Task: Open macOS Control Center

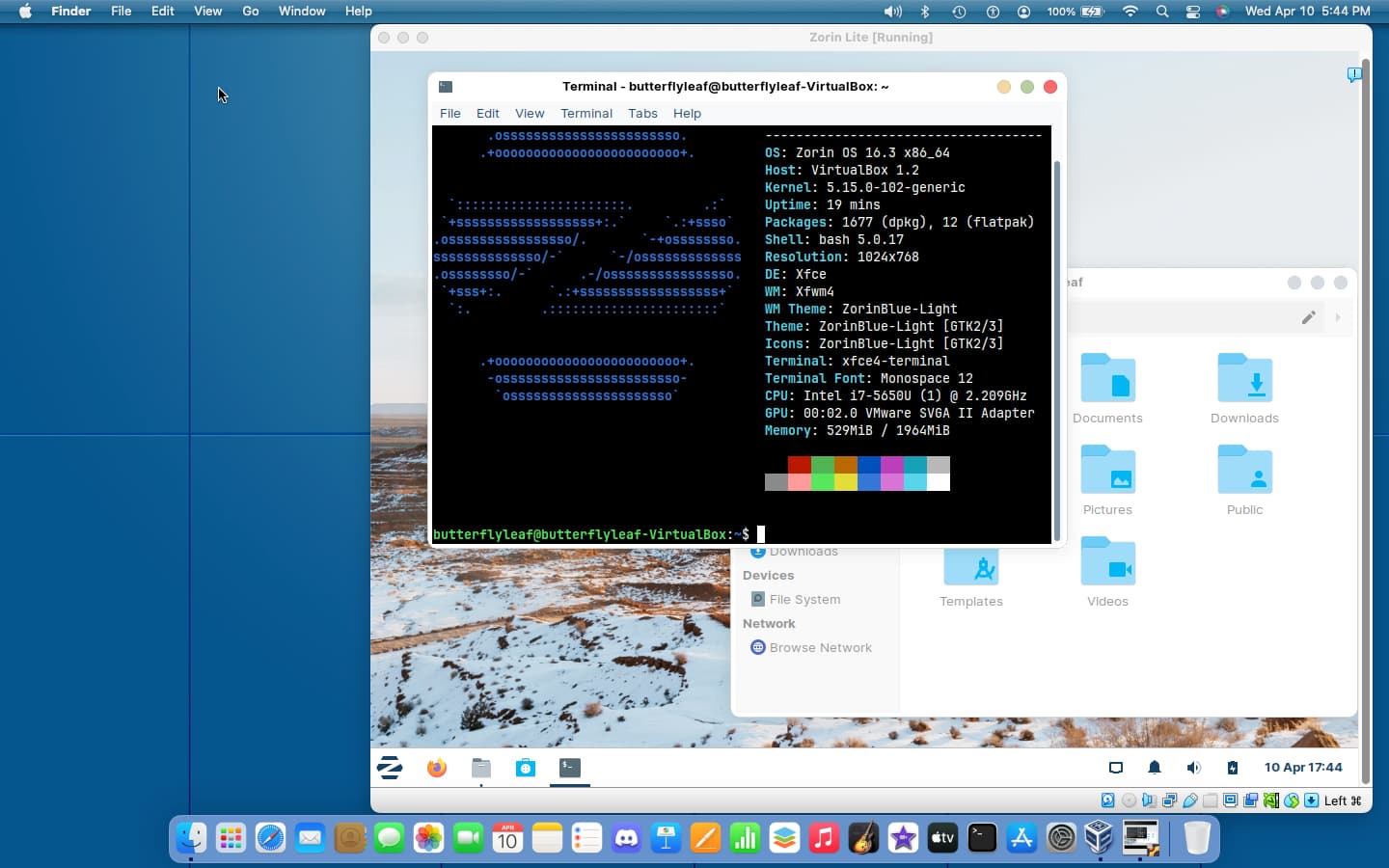Action: coord(1193,12)
